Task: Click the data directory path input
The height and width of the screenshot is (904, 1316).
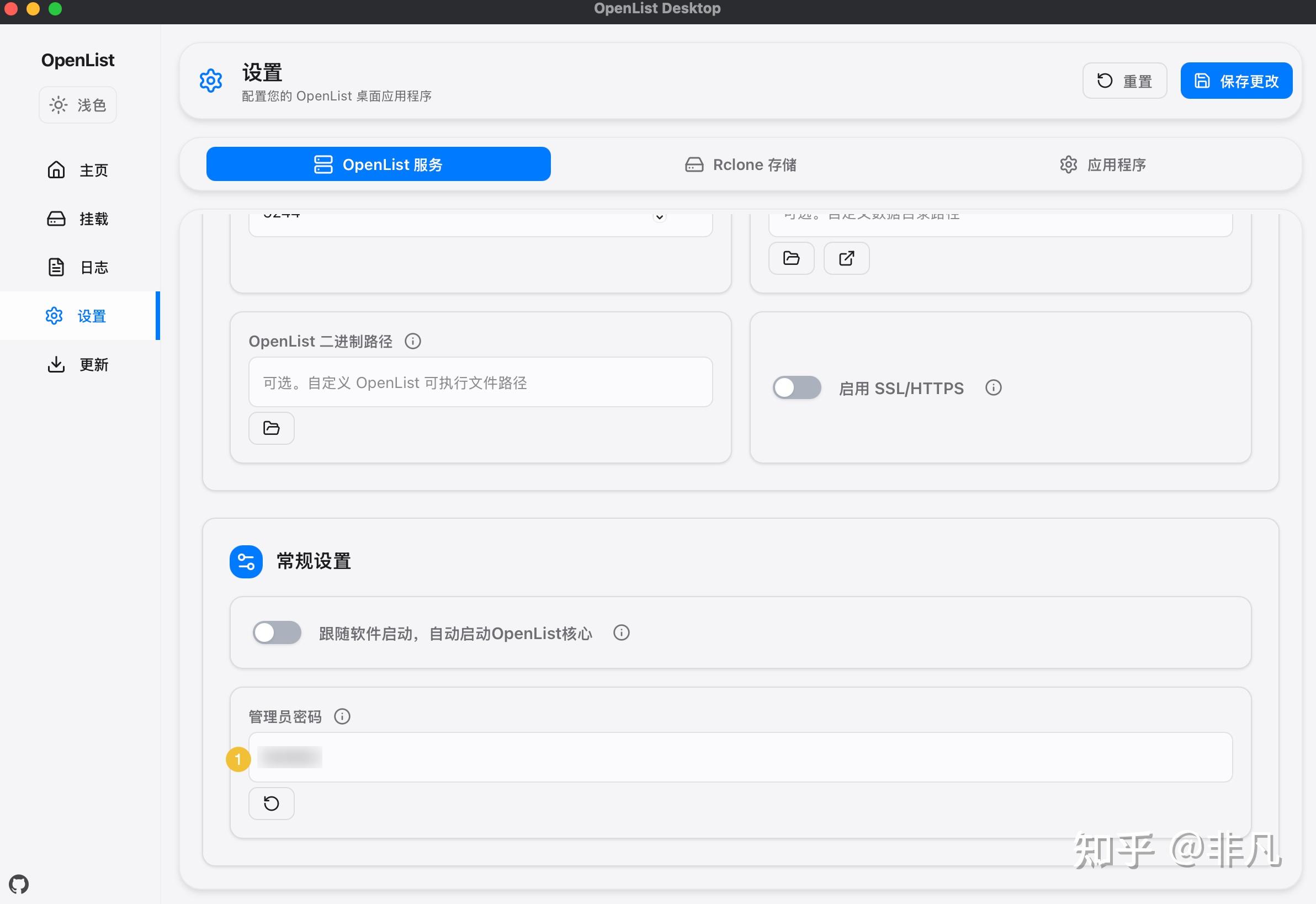Action: (x=1000, y=224)
